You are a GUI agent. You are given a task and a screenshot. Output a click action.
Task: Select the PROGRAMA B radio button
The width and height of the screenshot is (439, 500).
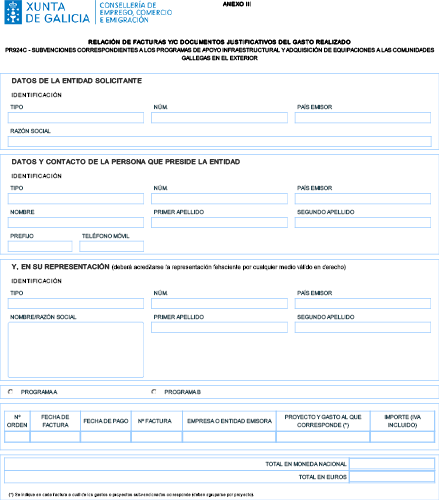(x=154, y=392)
